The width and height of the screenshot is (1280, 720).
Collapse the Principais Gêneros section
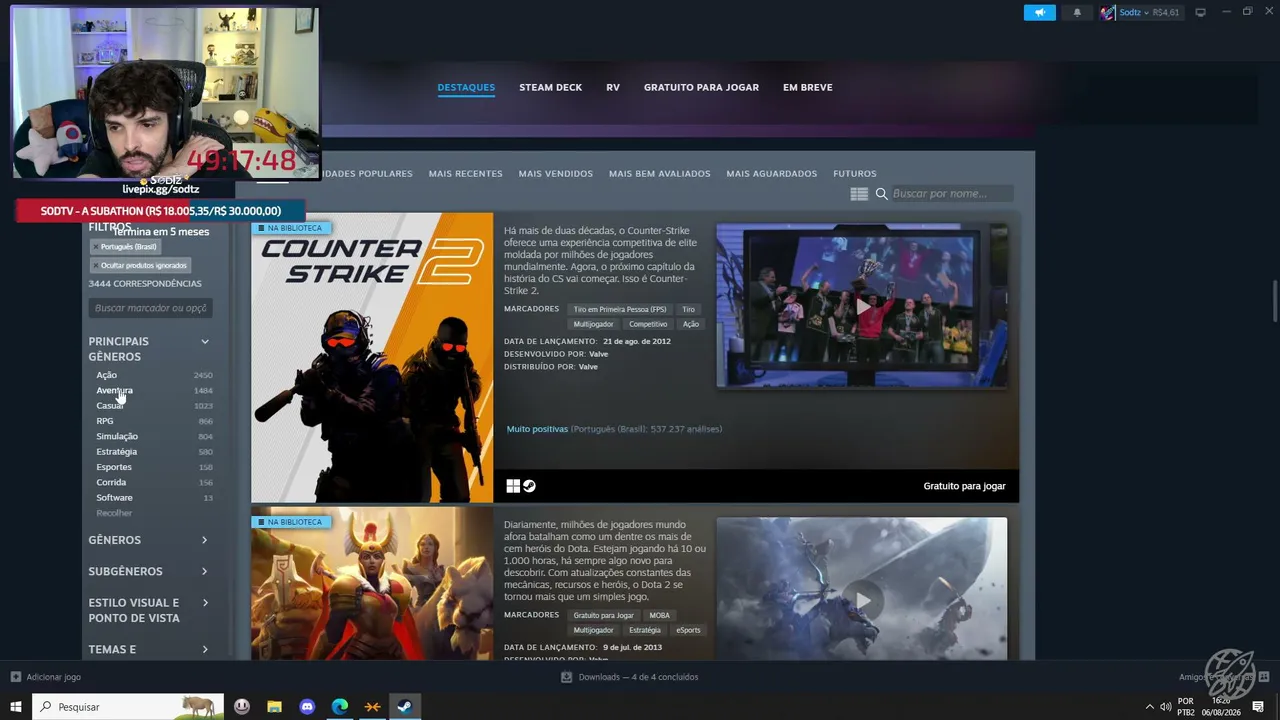[x=205, y=342]
